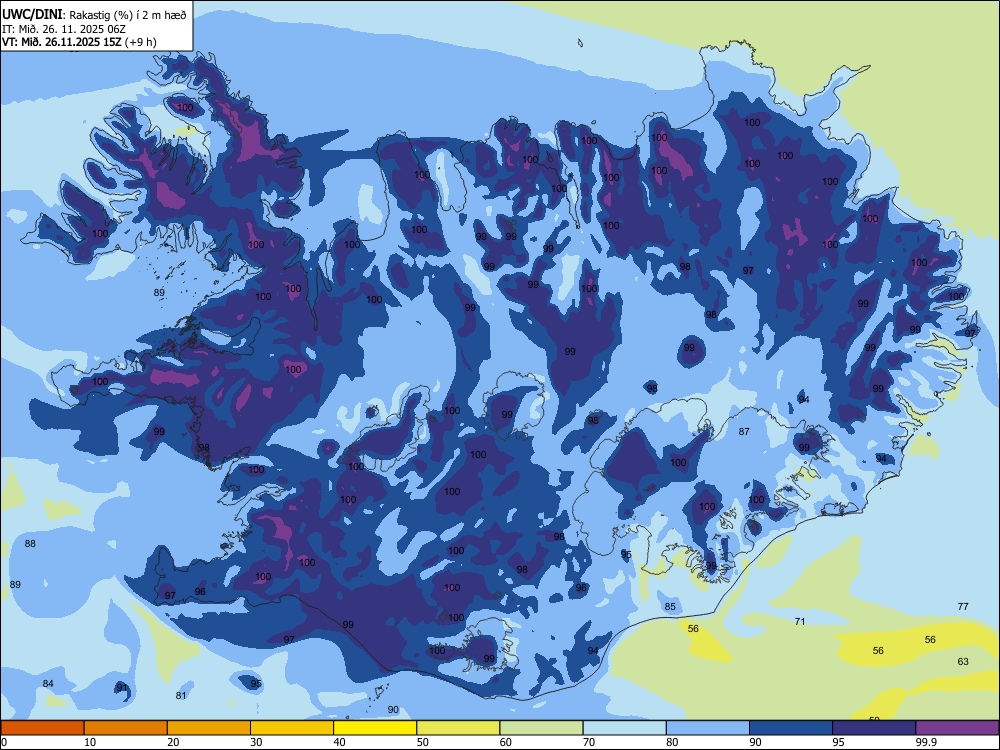Click the map humidity value '81'
The width and height of the screenshot is (1000, 750).
coord(181,696)
